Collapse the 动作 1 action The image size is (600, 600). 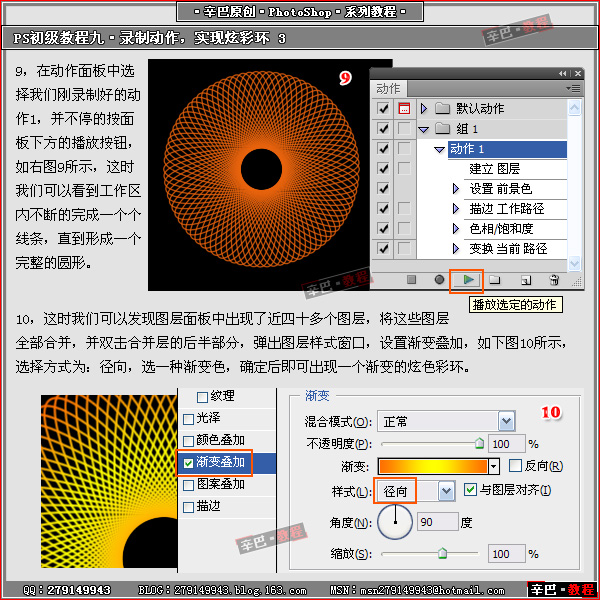(440, 150)
